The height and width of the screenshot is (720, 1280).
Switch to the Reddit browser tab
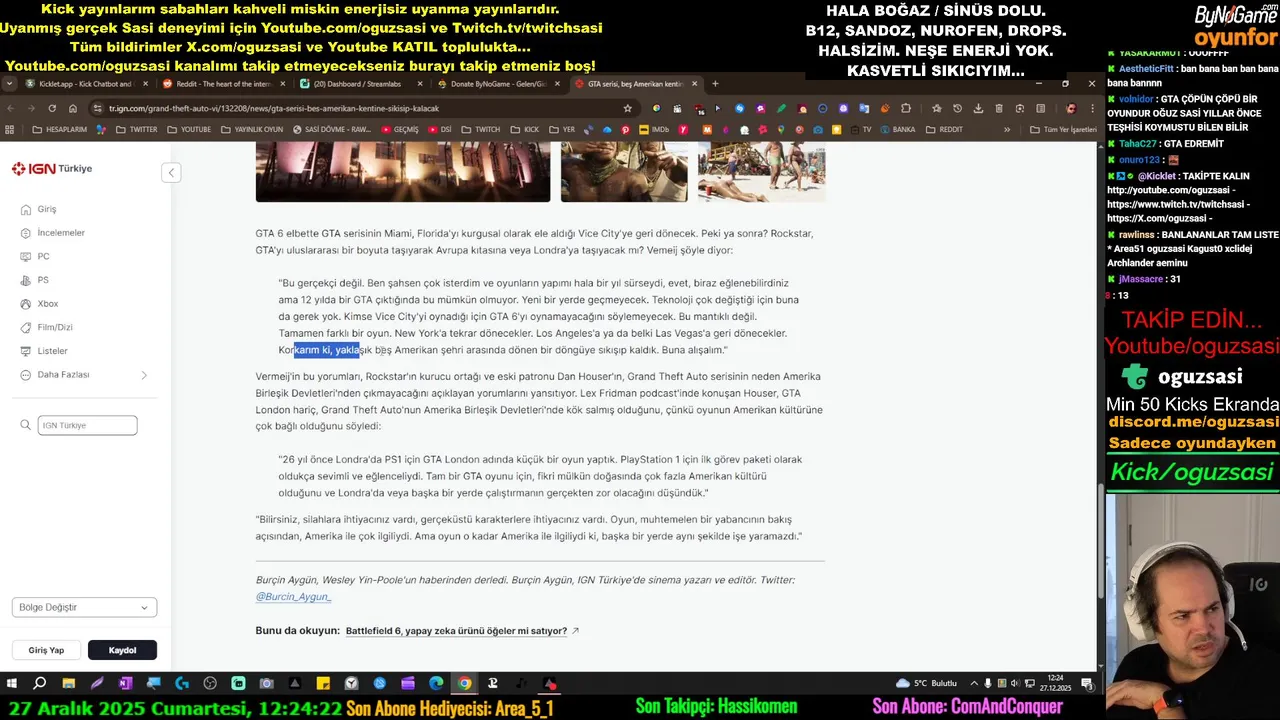(224, 84)
